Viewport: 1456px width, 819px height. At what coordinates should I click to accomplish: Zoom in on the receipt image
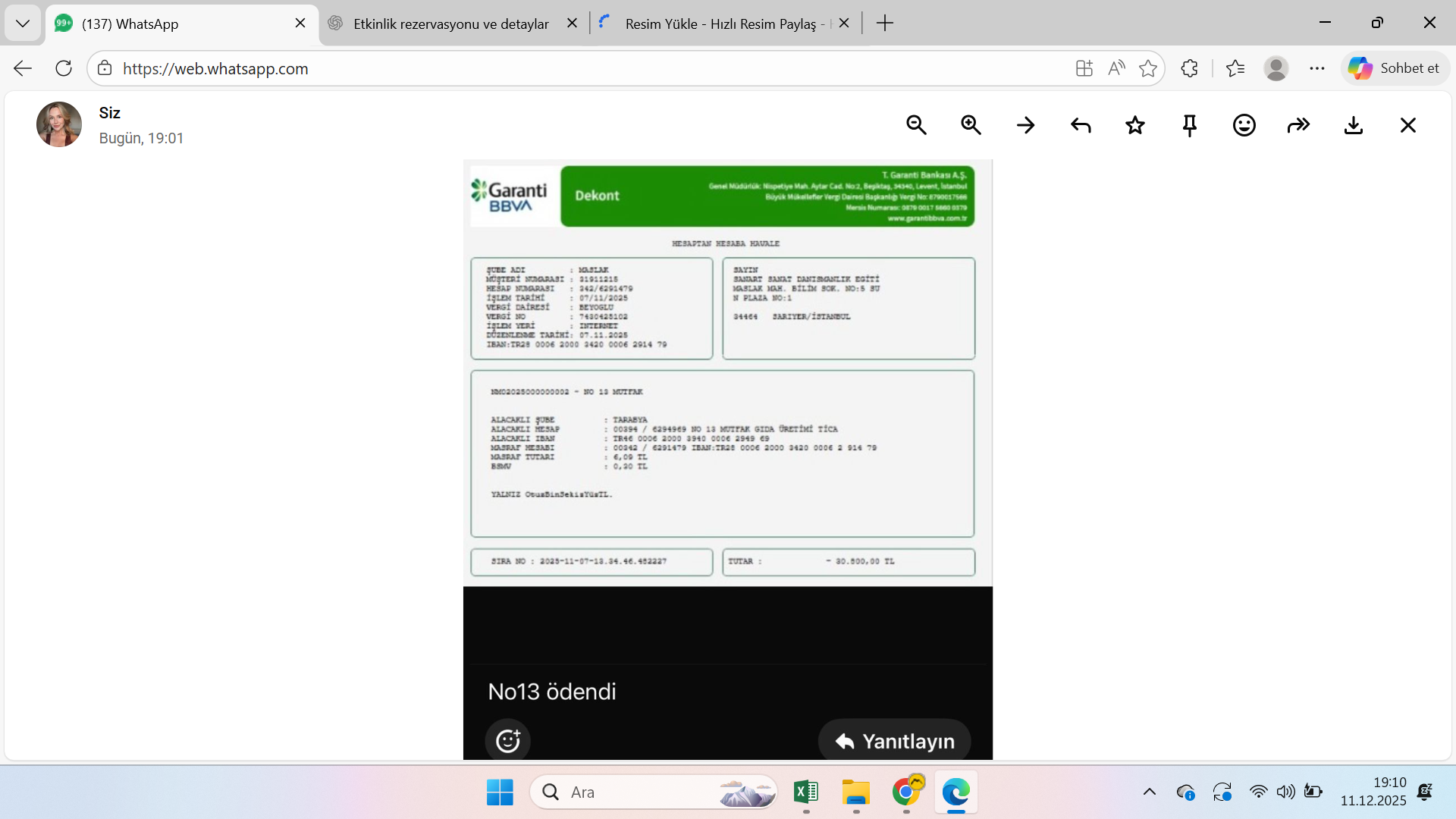[x=971, y=125]
